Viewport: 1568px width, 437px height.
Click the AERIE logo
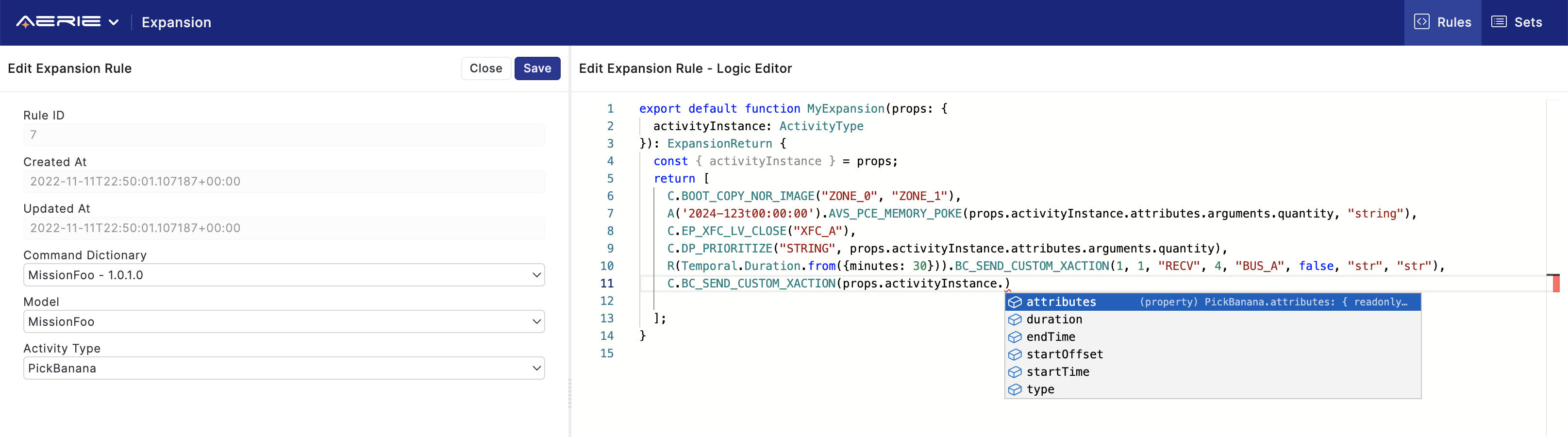[58, 22]
